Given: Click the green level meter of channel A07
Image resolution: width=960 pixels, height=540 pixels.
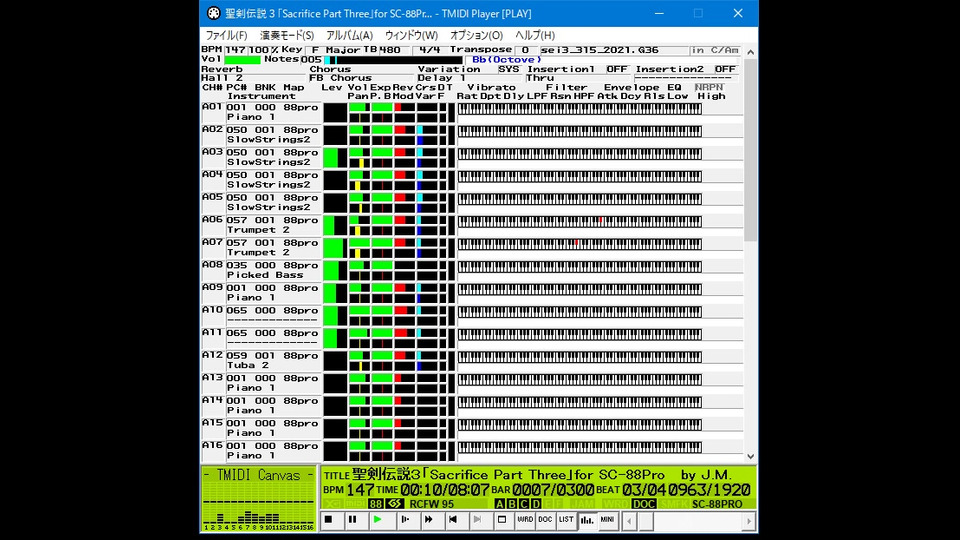Looking at the screenshot, I should tap(334, 248).
